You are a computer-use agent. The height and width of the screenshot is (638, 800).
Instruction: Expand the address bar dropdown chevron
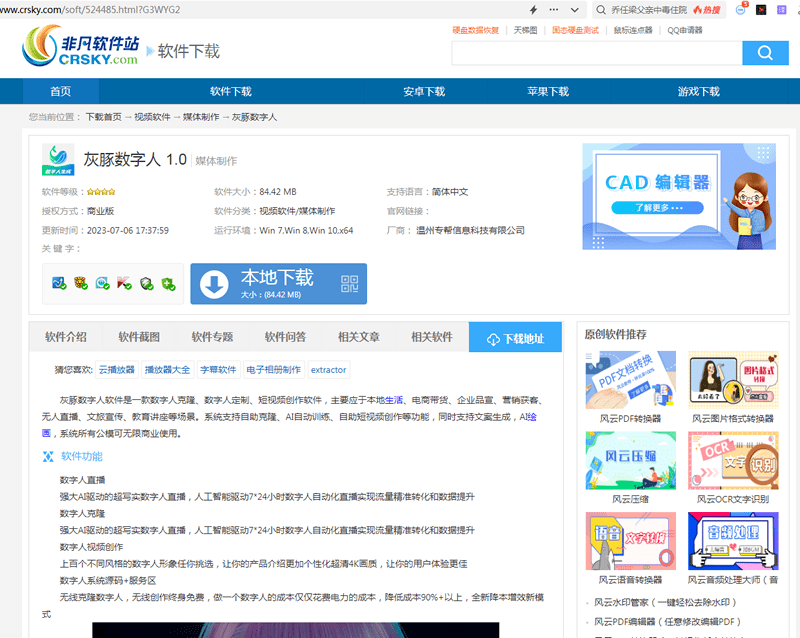point(574,10)
